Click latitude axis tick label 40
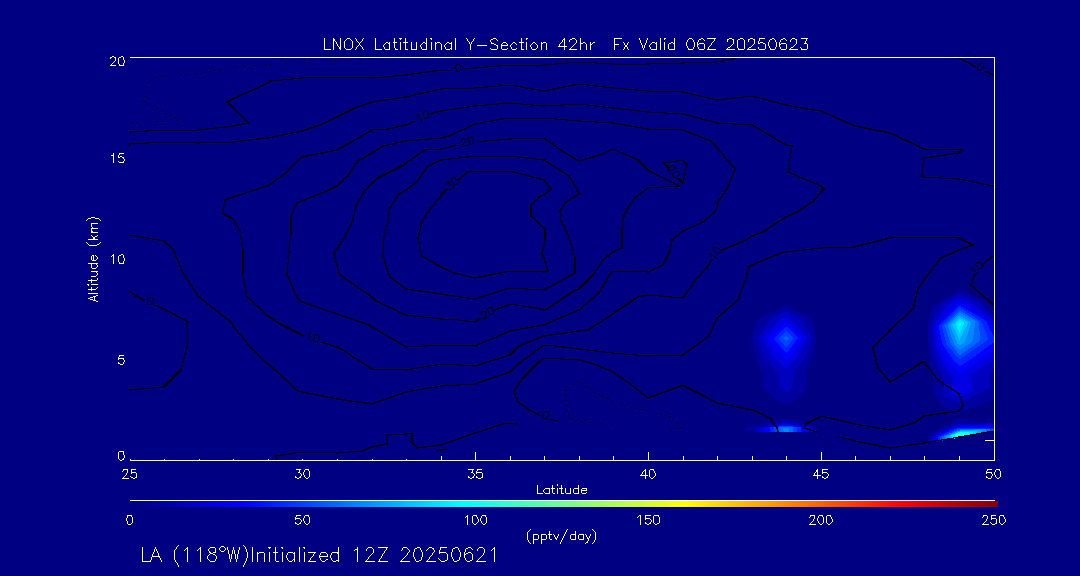 point(648,474)
